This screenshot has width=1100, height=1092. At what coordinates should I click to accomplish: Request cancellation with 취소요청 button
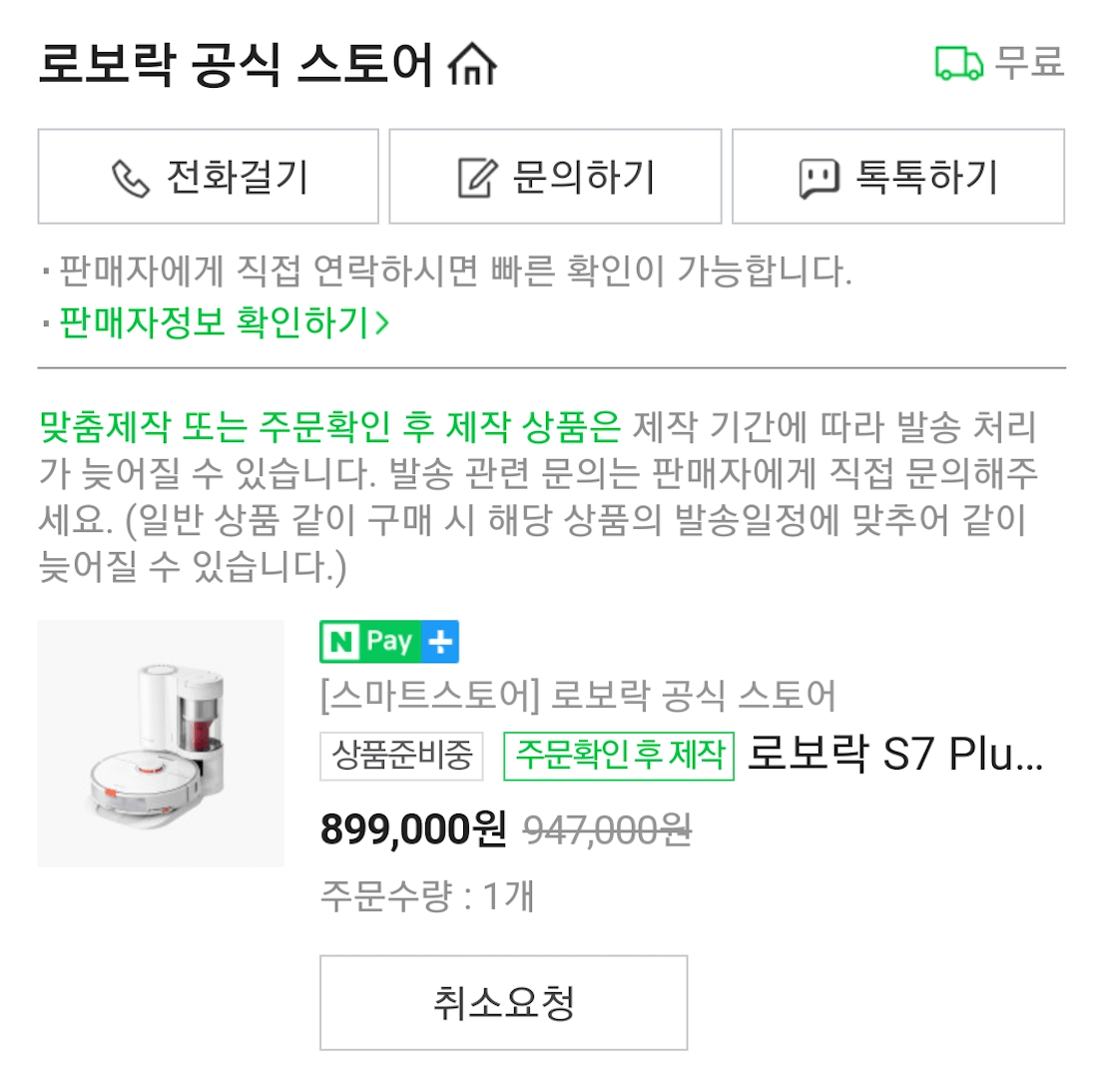[x=503, y=1002]
